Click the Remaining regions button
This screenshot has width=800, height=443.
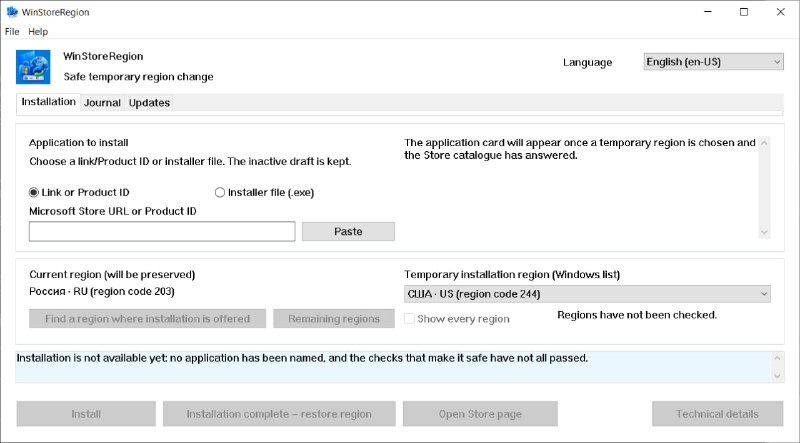(x=334, y=318)
